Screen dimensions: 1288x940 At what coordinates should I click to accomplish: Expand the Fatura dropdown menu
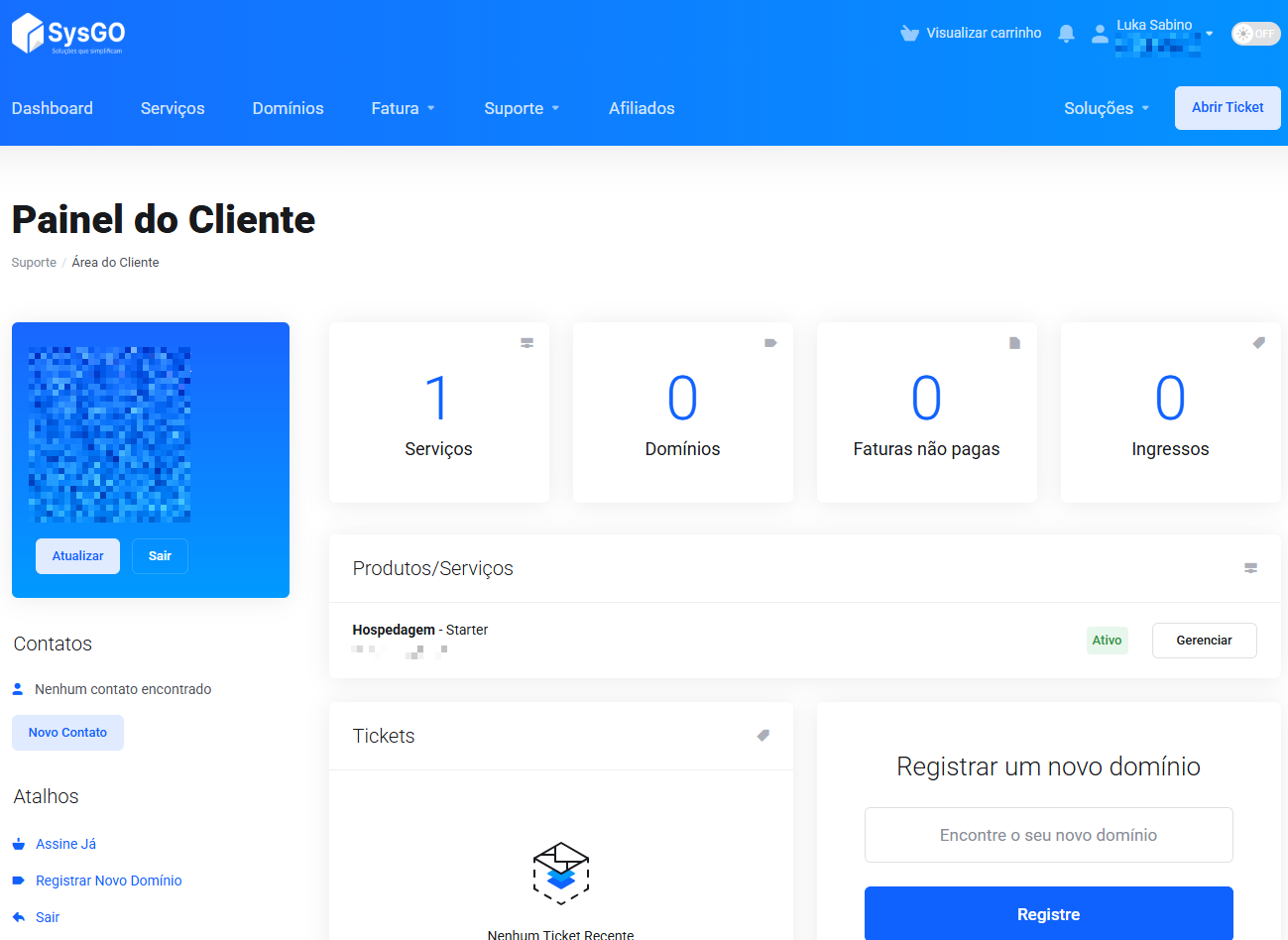tap(403, 108)
